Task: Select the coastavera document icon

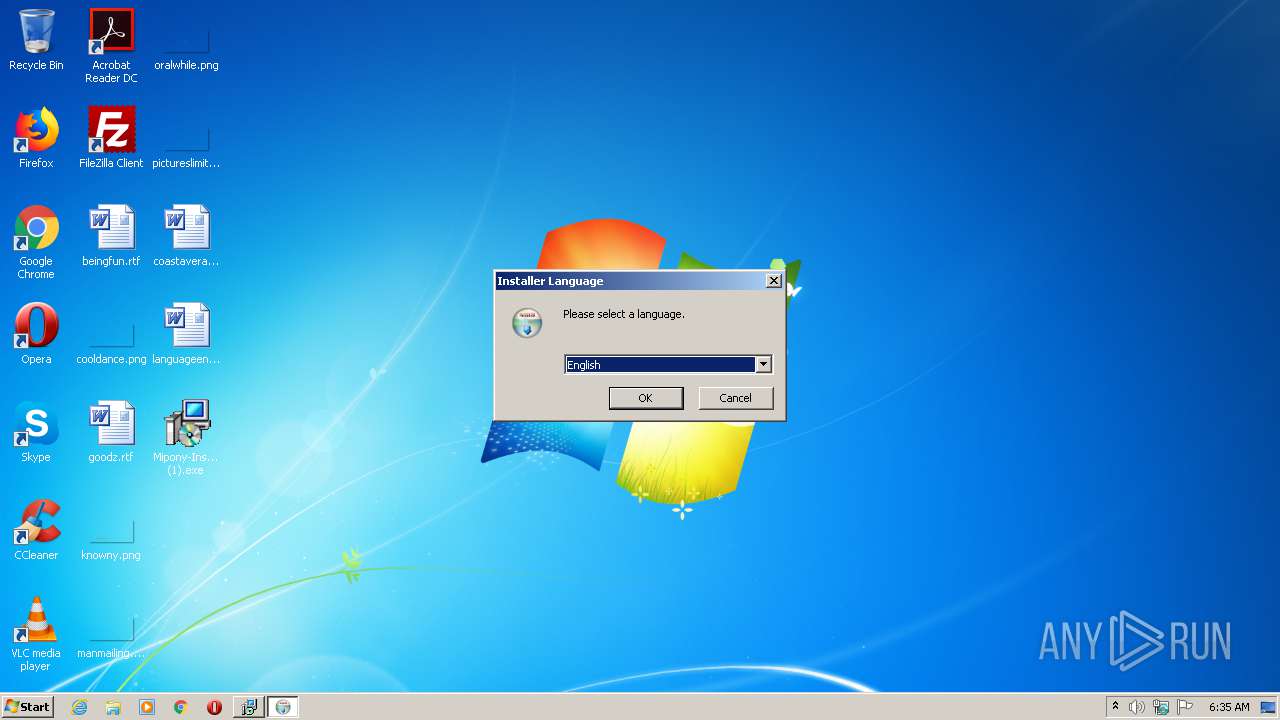Action: click(186, 236)
